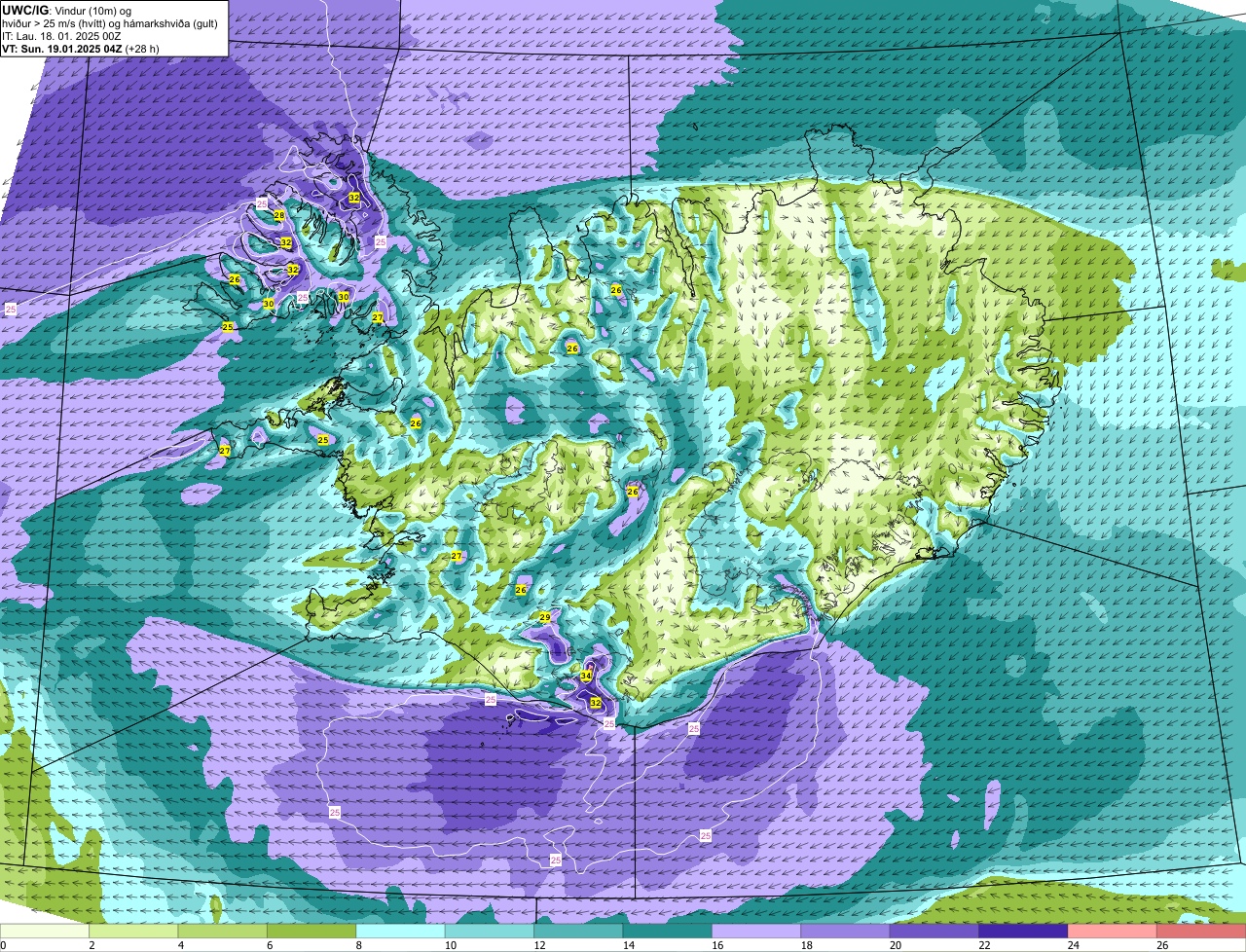Screen dimensions: 1246x952
Task: Select the "24" legend scale label
Action: pyautogui.click(x=1072, y=945)
